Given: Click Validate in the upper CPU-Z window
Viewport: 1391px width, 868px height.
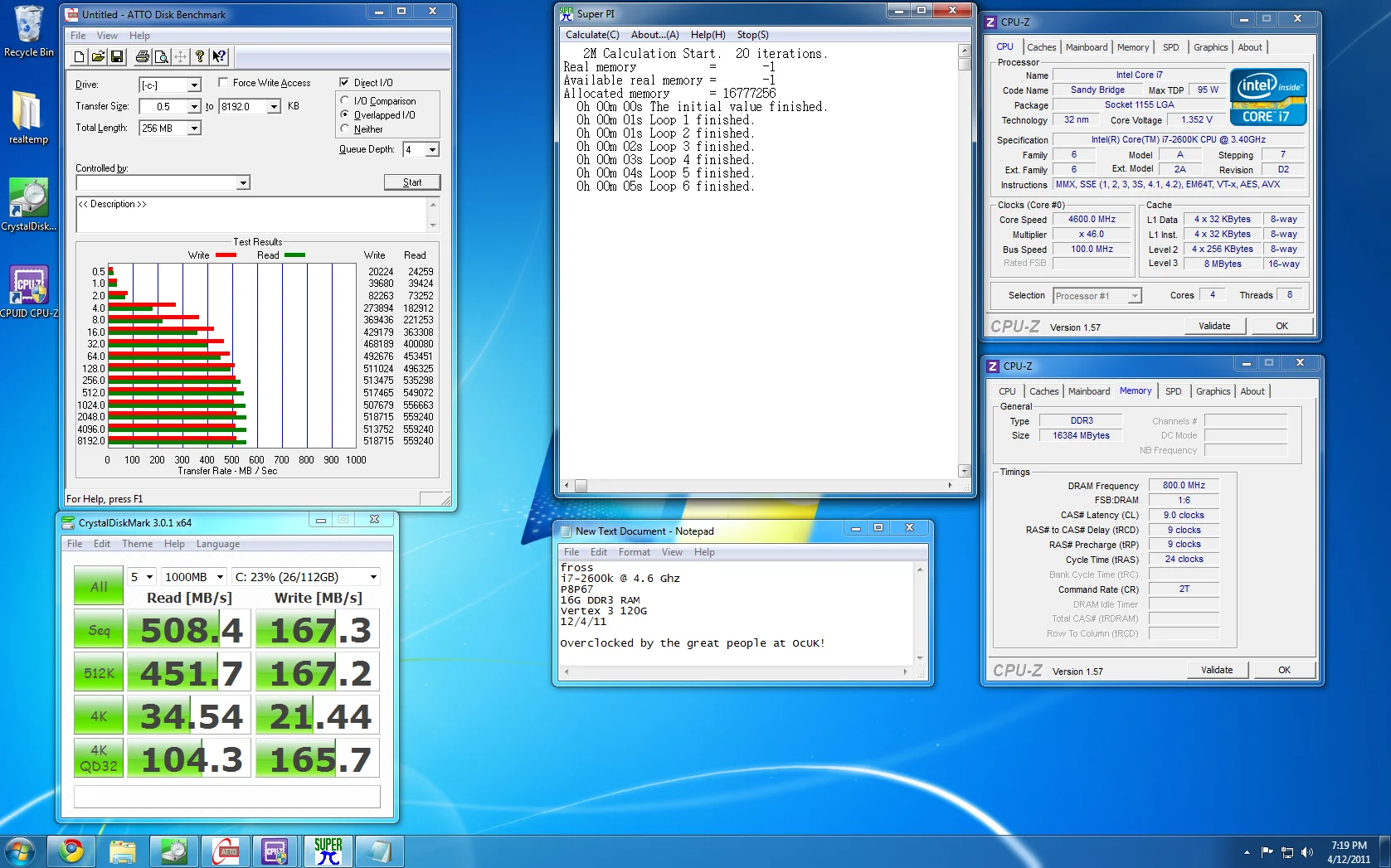Looking at the screenshot, I should [1214, 326].
